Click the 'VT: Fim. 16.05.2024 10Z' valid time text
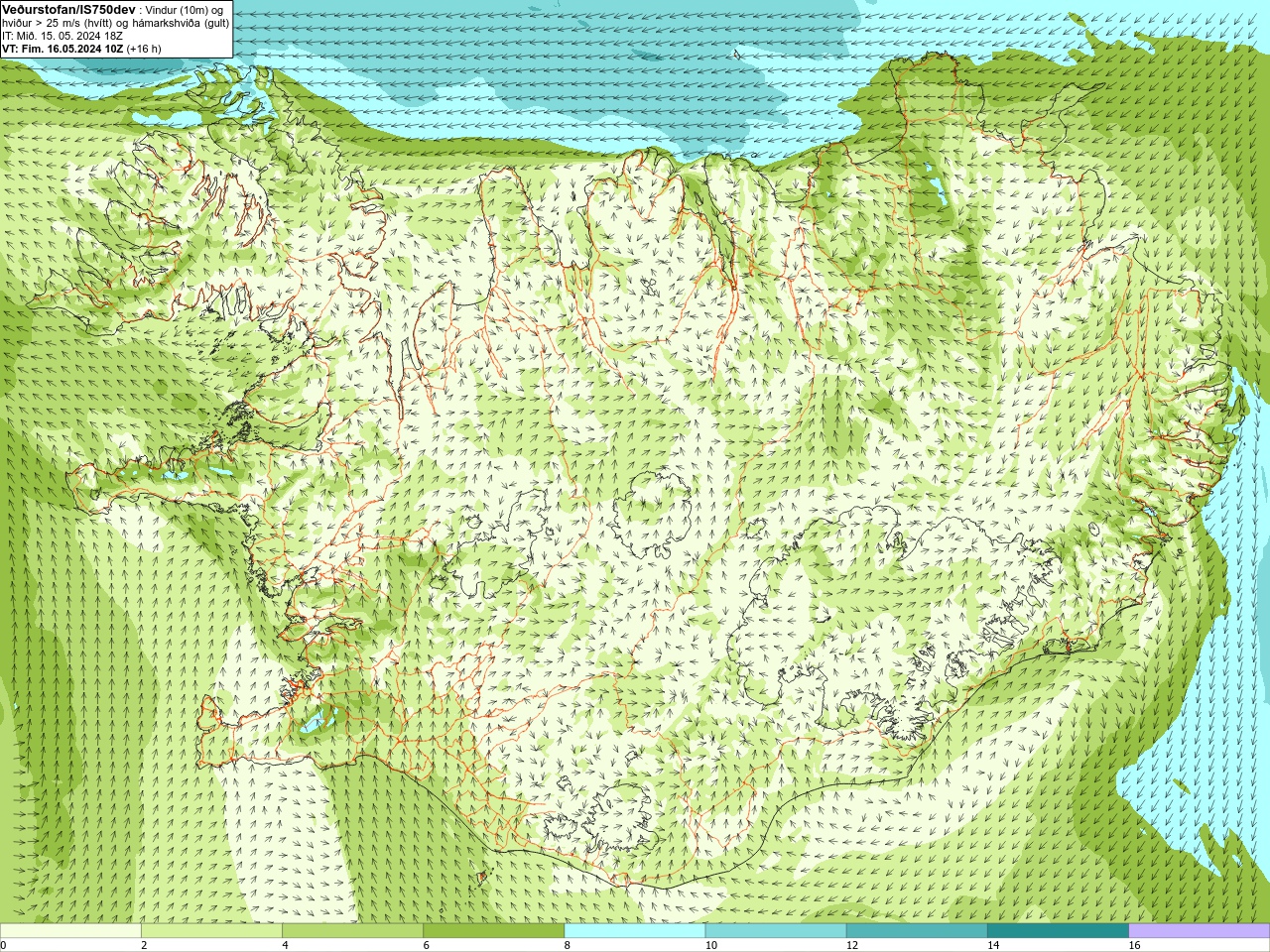Viewport: 1270px width, 952px height. [63, 49]
